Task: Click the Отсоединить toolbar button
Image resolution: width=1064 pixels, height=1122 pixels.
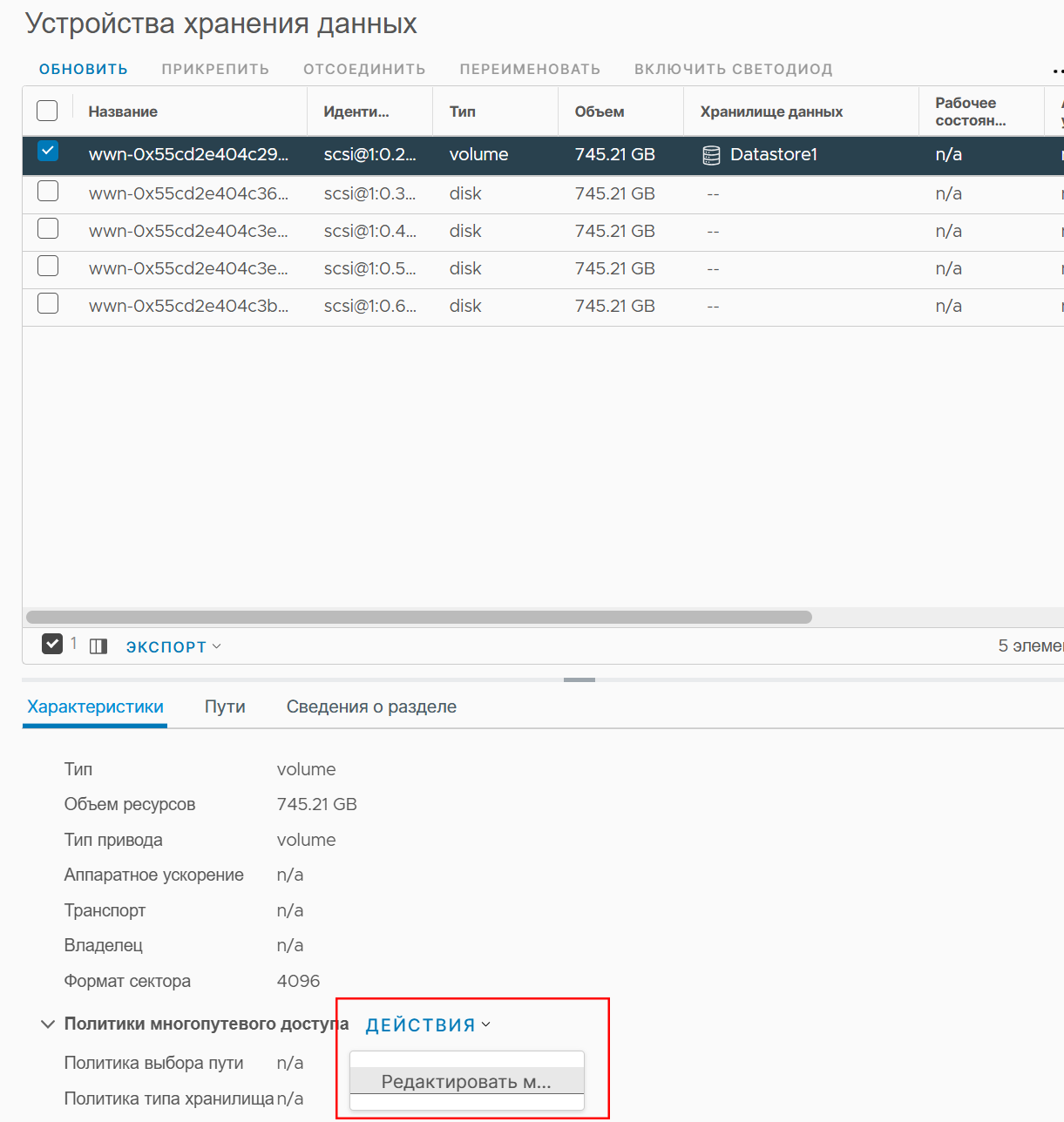Action: point(364,69)
